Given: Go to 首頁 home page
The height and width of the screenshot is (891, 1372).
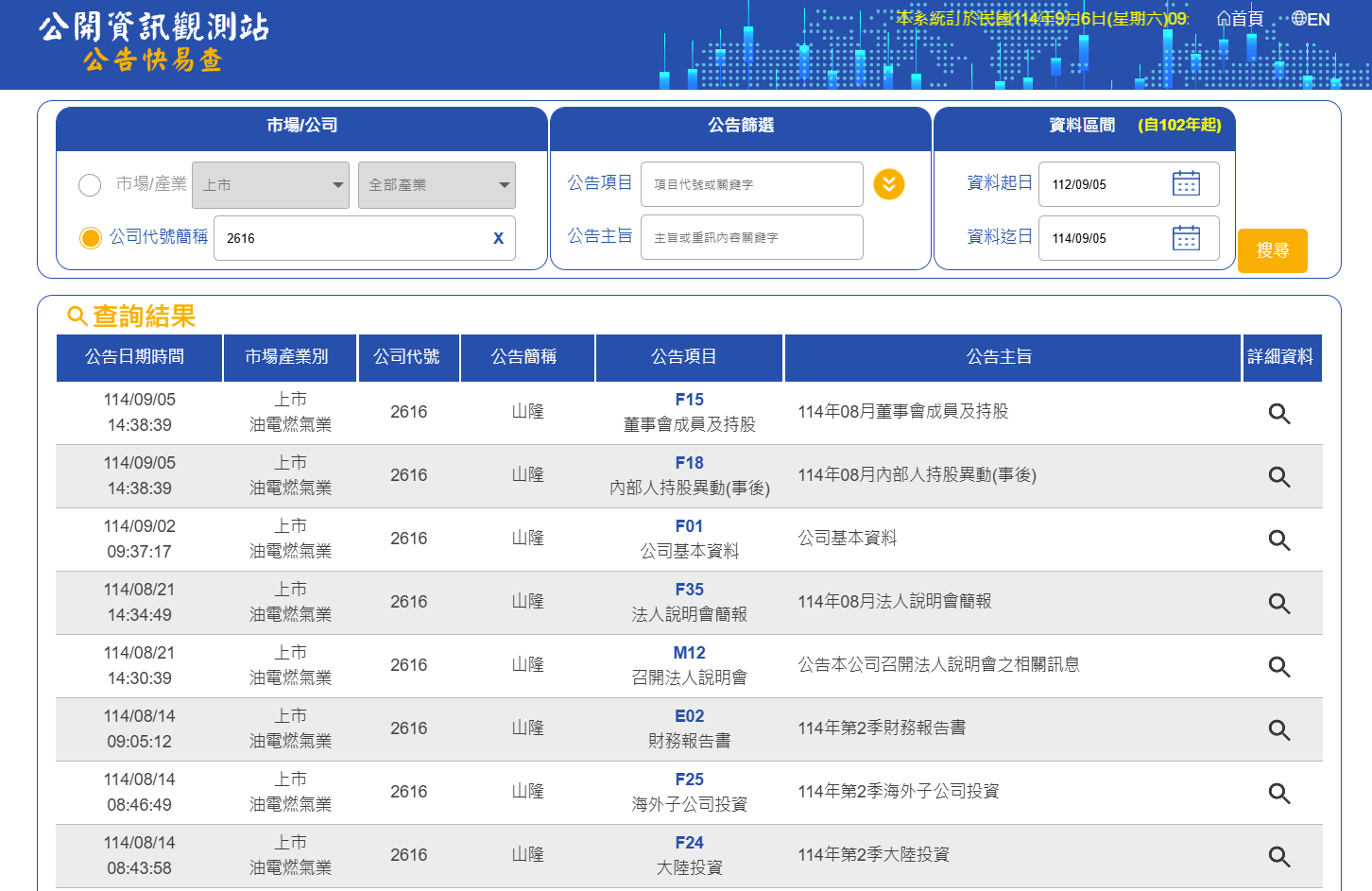Looking at the screenshot, I should tap(1240, 19).
